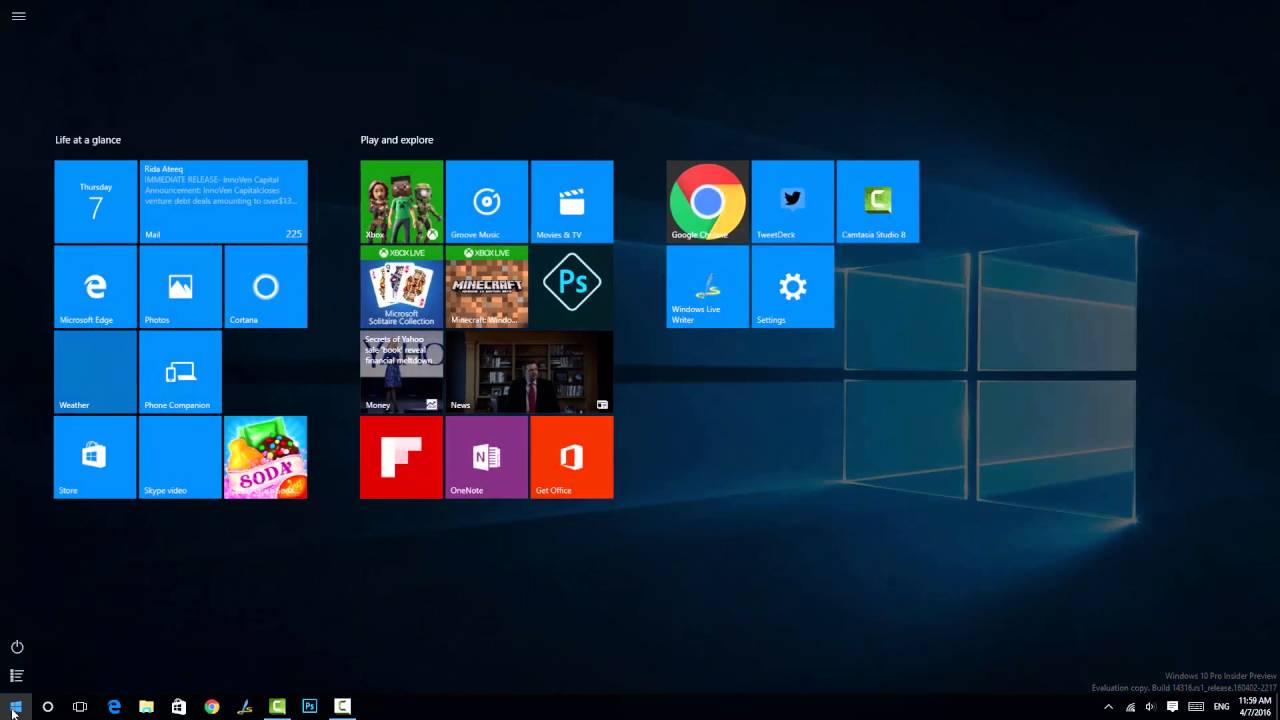This screenshot has width=1280, height=720.
Task: Switch to Photoshop on the taskbar
Action: [310, 707]
